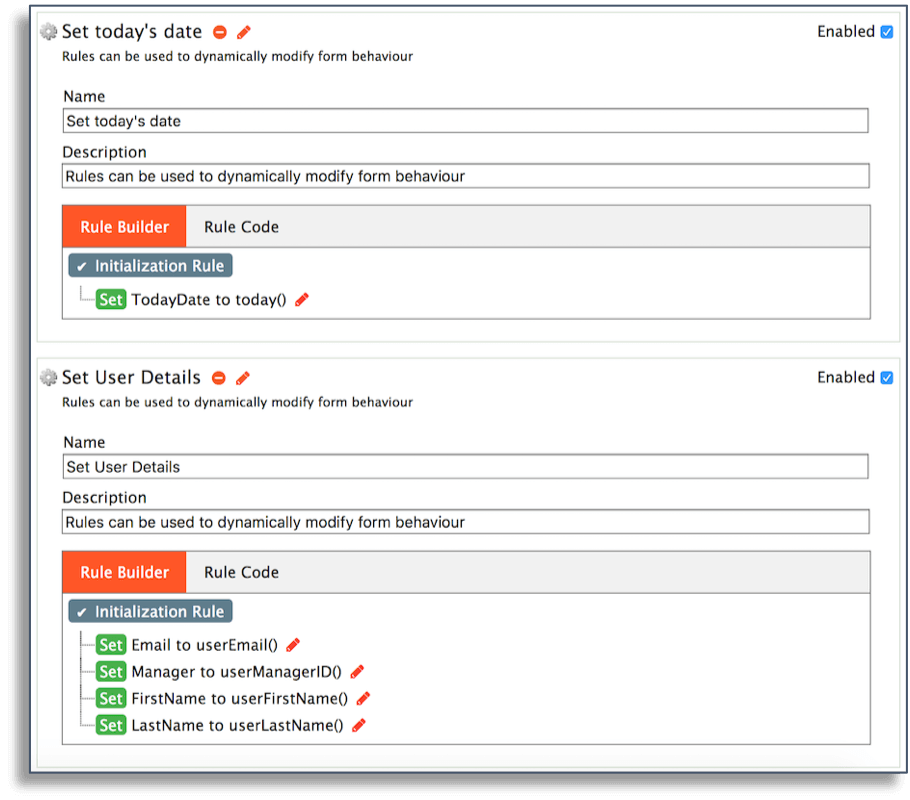Switch to the Rule Code tab
Viewport: 910px width, 800px height.
coord(240,226)
